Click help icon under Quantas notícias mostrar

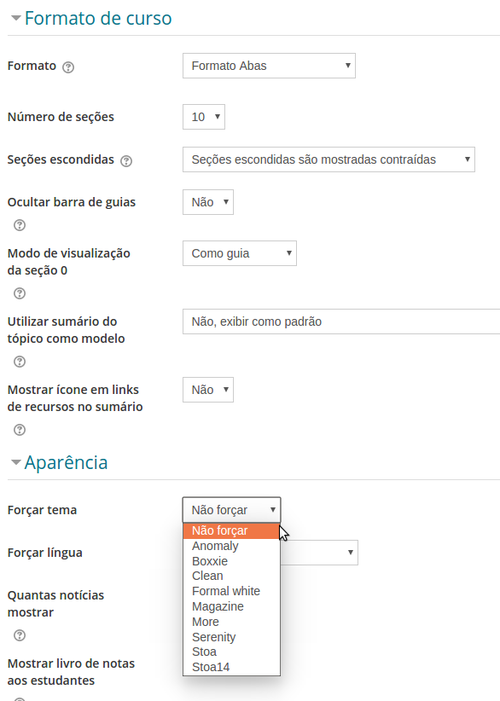tap(19, 635)
